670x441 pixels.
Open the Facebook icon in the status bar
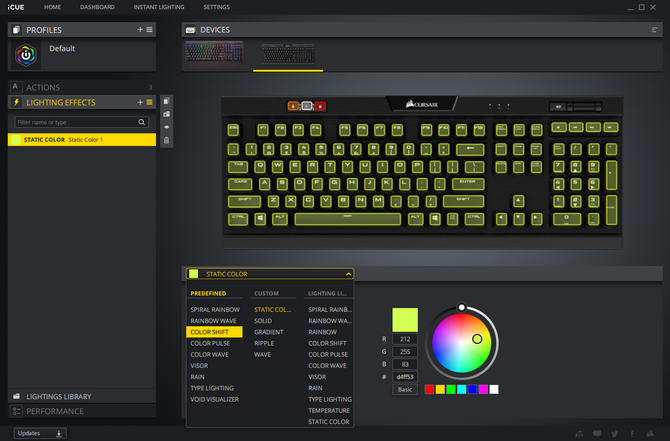tap(632, 434)
